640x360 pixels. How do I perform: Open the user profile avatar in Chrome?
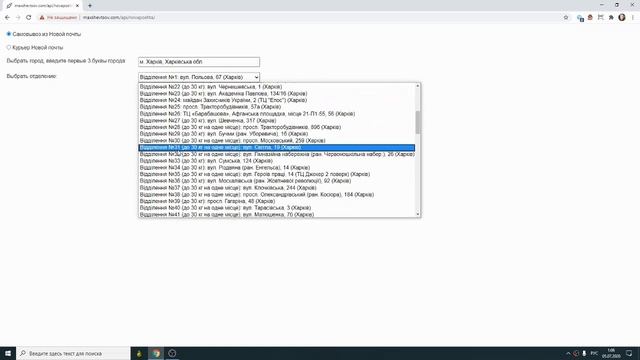(x=622, y=18)
